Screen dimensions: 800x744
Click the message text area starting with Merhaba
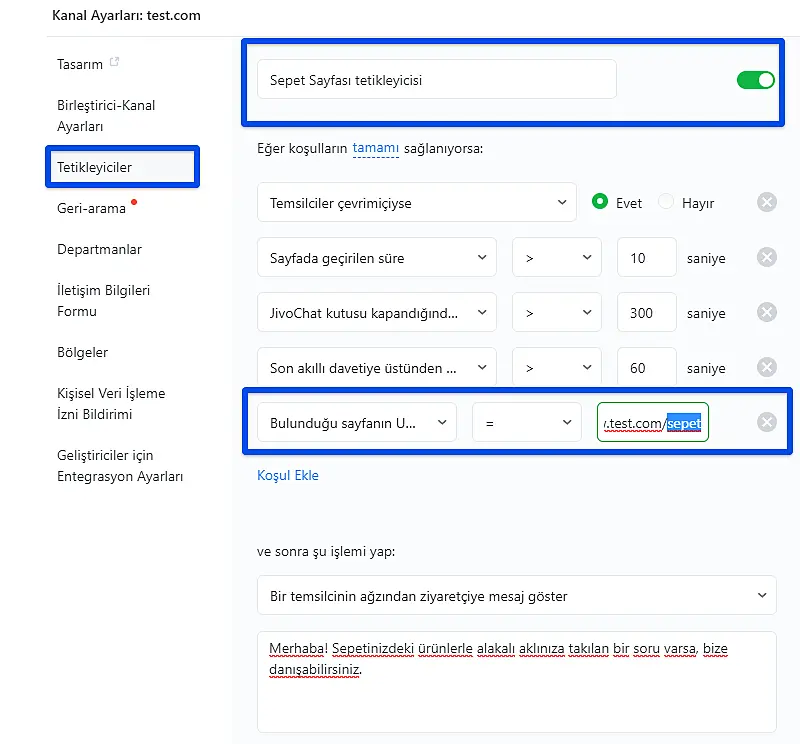[x=516, y=680]
